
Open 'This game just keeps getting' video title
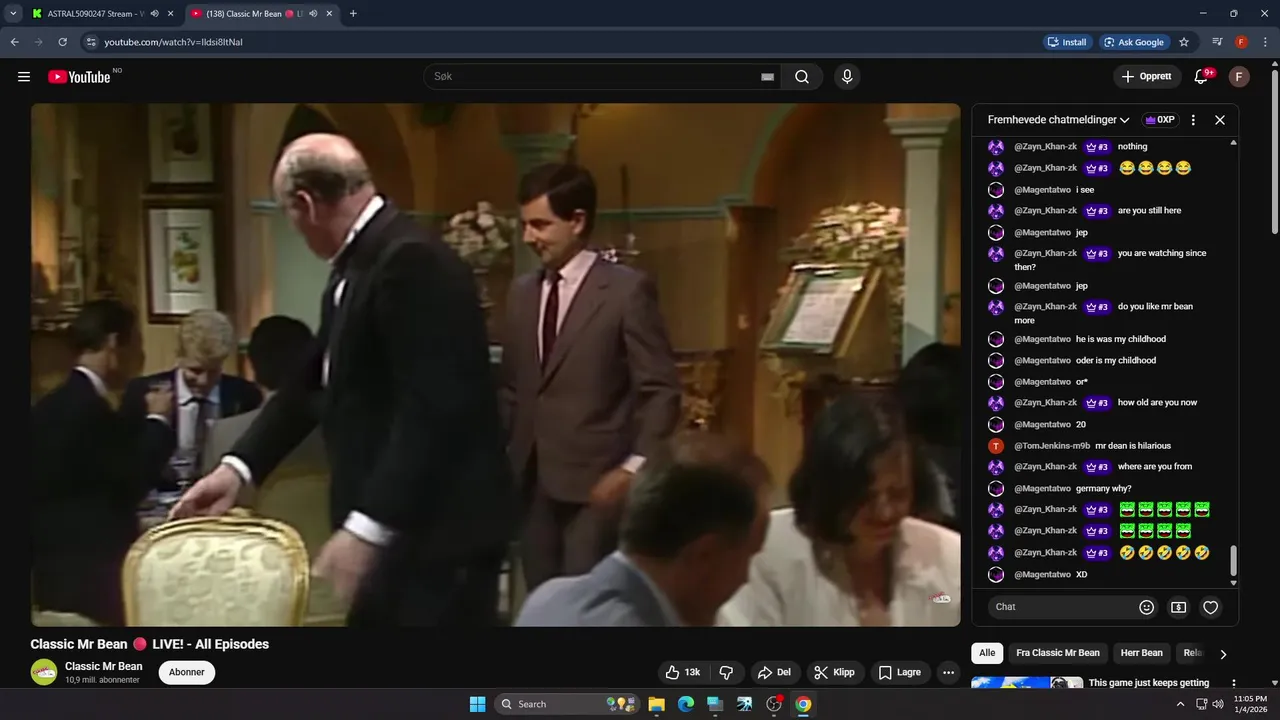(1149, 683)
